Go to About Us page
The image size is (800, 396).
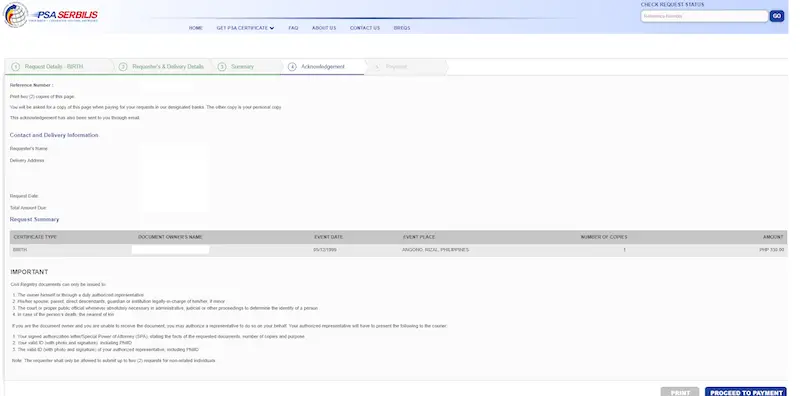tap(324, 28)
